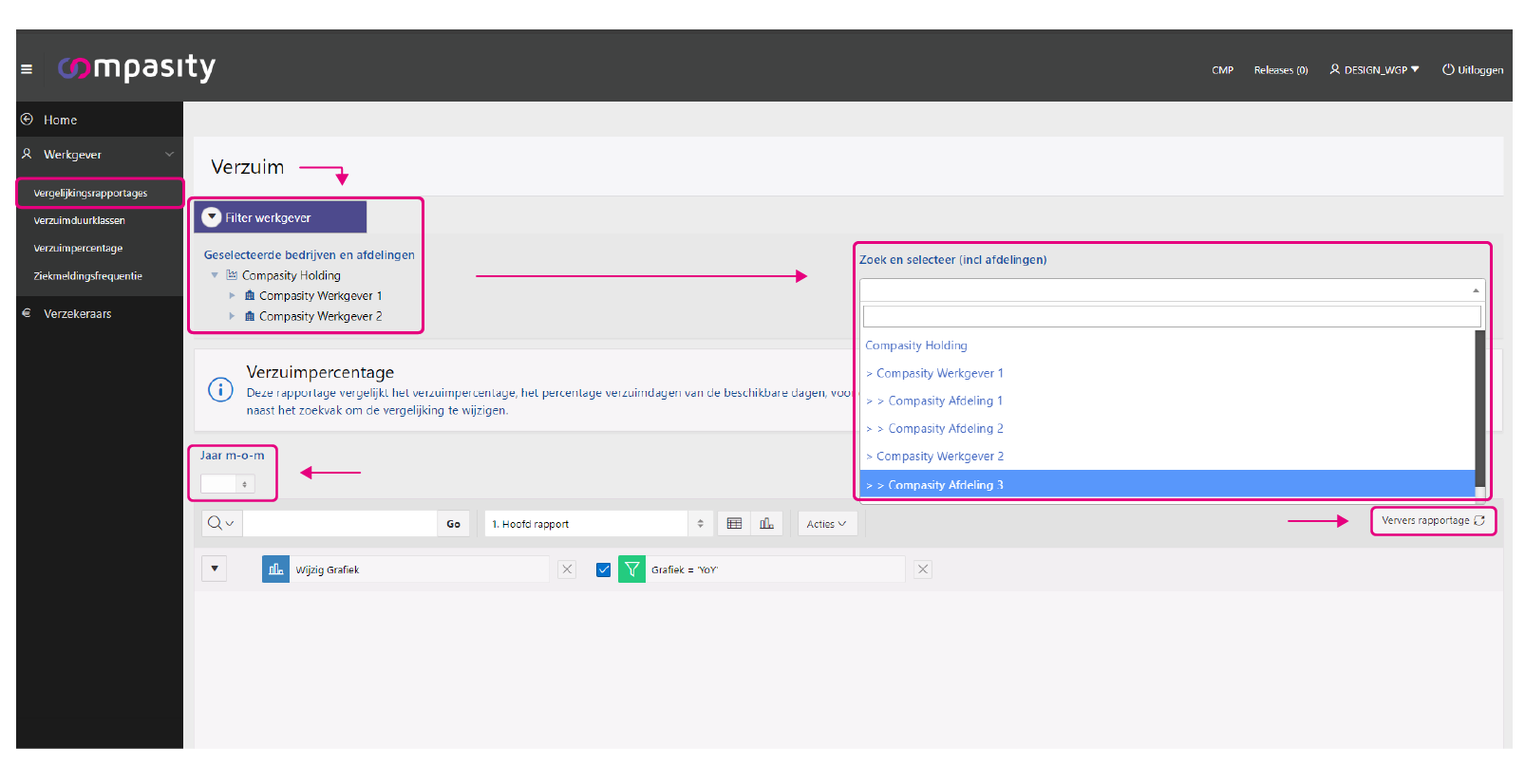This screenshot has width=1525, height=784.
Task: Click the Werkgever person icon
Action: coord(27,154)
